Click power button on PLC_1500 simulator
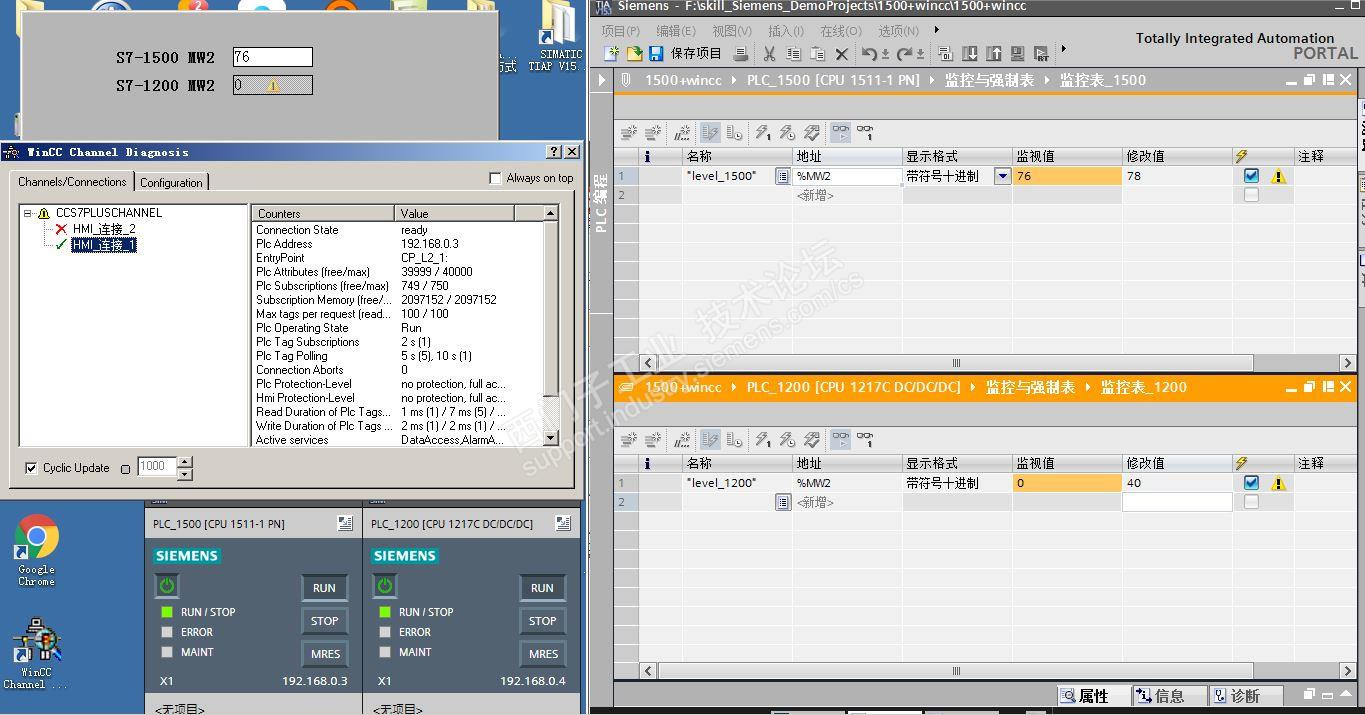The image size is (1365, 715). [x=167, y=586]
